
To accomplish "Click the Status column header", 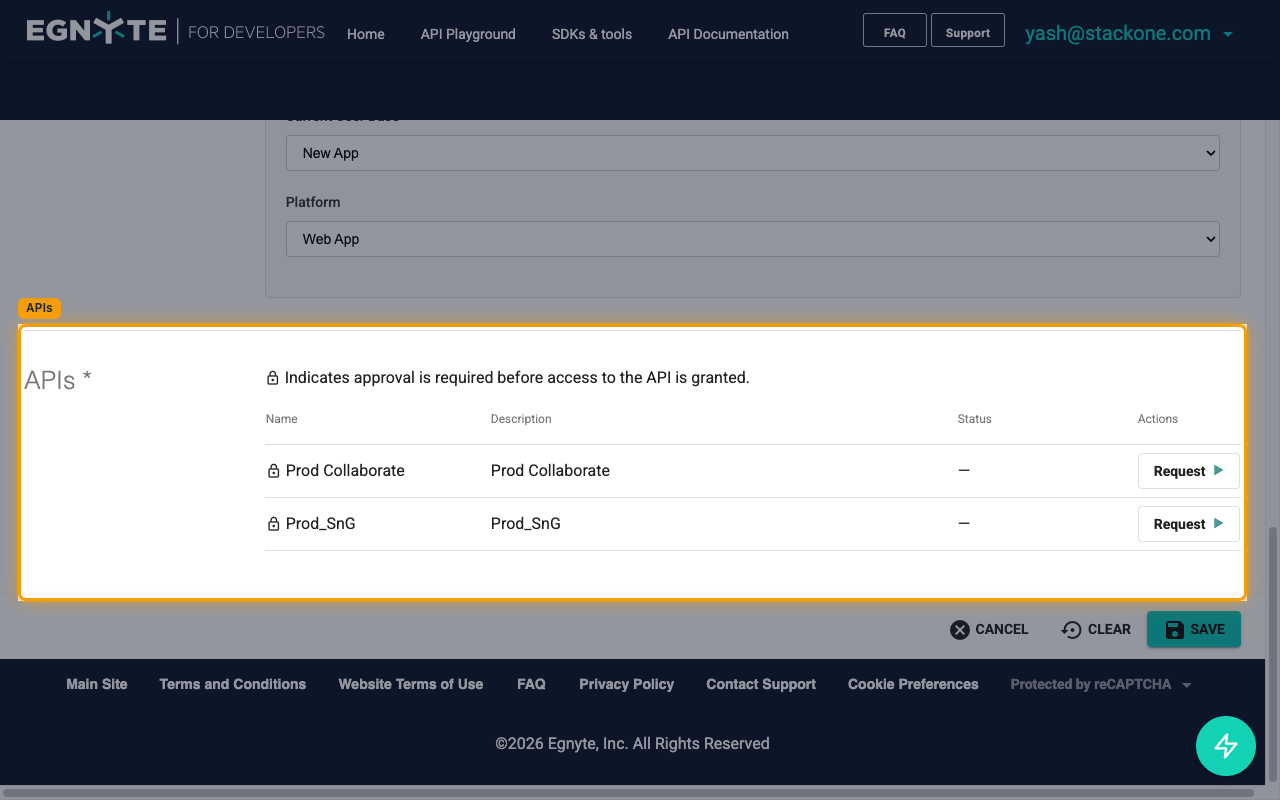I will coord(975,419).
